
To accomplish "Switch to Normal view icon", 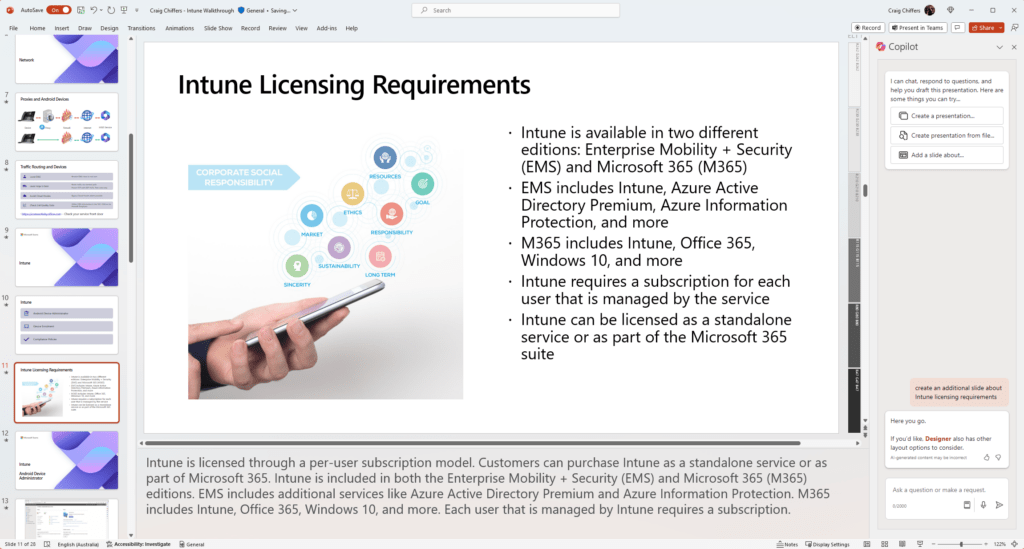I will tap(867, 544).
